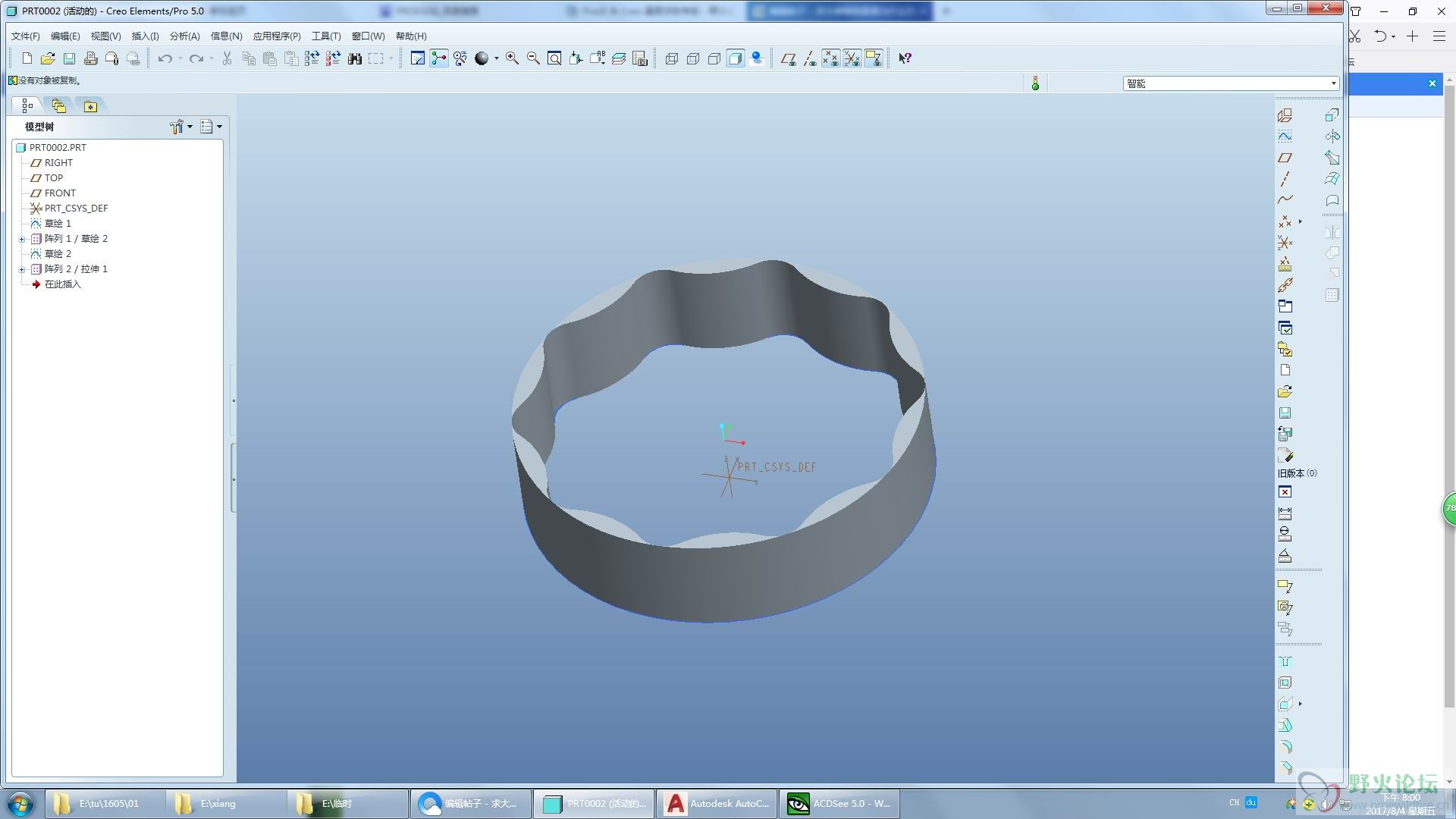The width and height of the screenshot is (1456, 819).
Task: Toggle shaded display mode
Action: pos(735,58)
